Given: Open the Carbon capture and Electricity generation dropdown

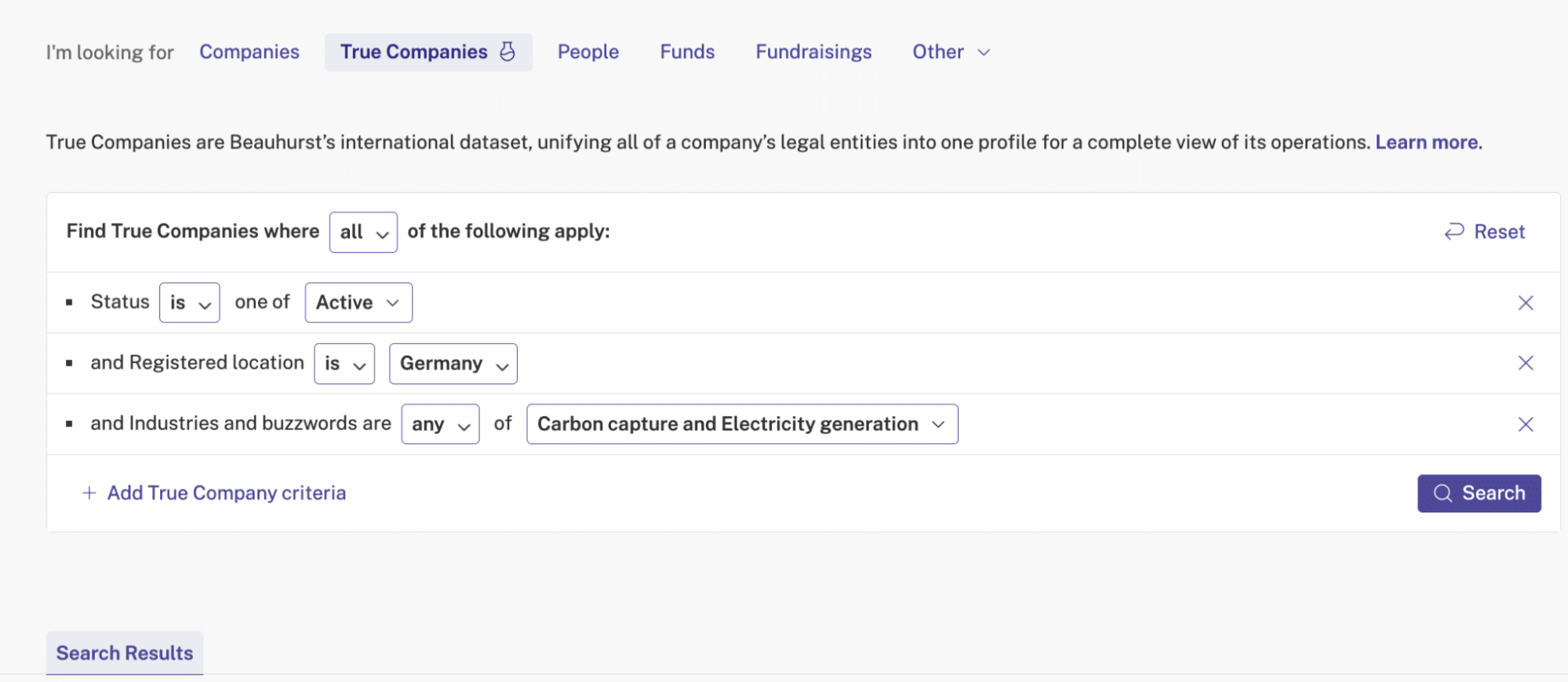Looking at the screenshot, I should click(x=742, y=425).
